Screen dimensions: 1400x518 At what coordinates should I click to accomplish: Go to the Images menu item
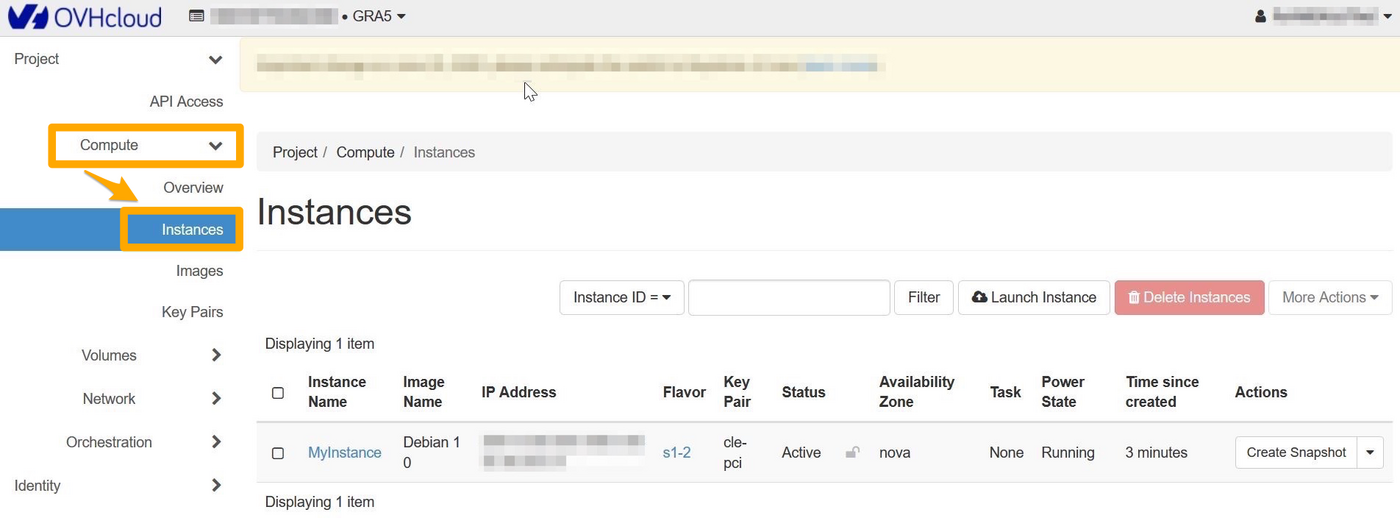pyautogui.click(x=199, y=271)
